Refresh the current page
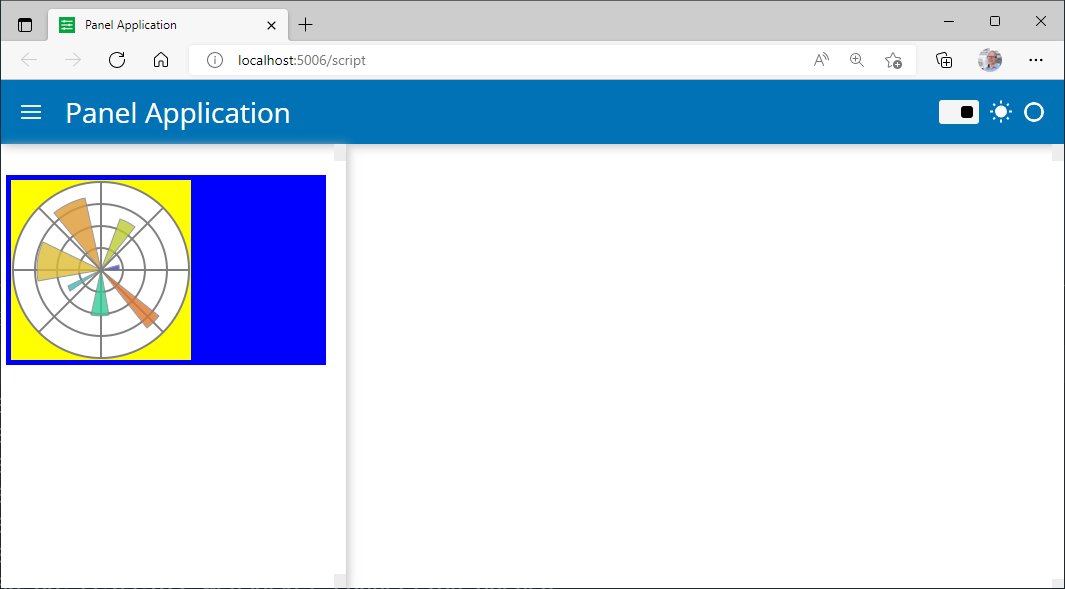This screenshot has height=589, width=1065. [x=117, y=60]
